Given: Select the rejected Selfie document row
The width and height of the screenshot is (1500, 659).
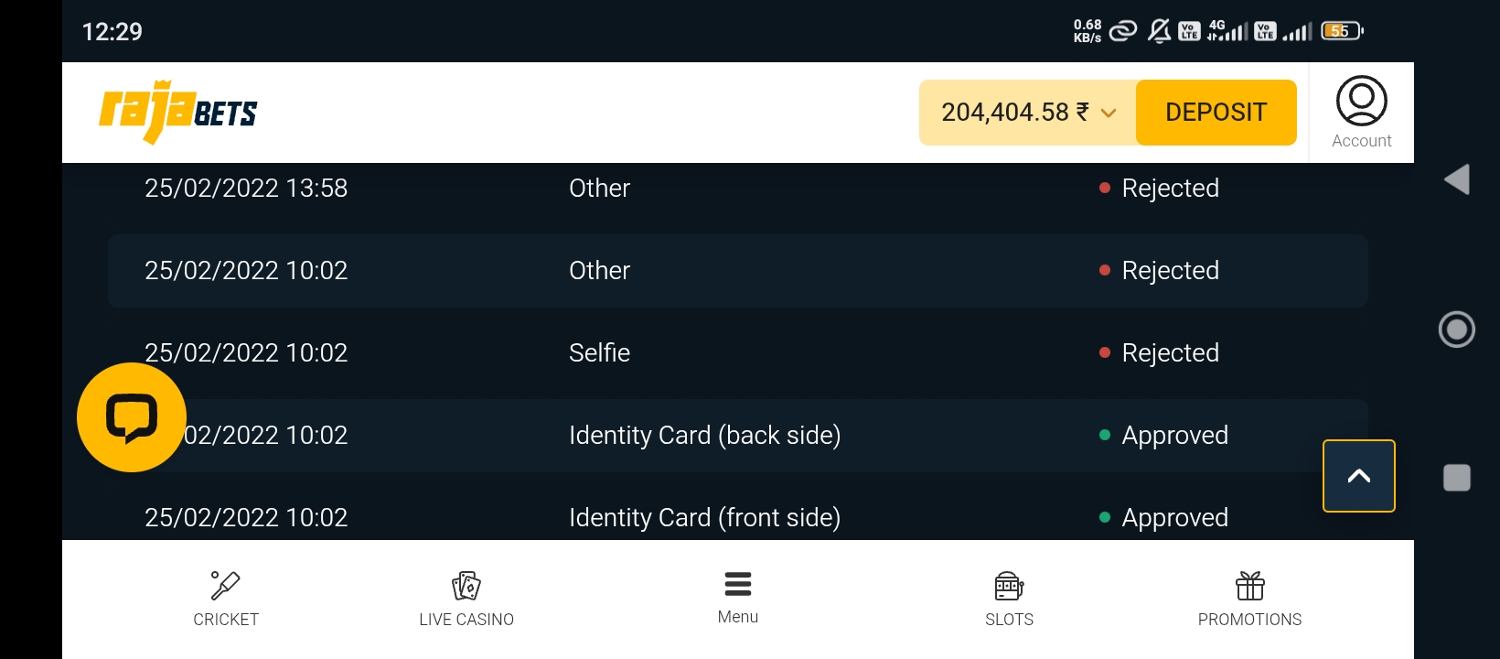Looking at the screenshot, I should pyautogui.click(x=738, y=353).
